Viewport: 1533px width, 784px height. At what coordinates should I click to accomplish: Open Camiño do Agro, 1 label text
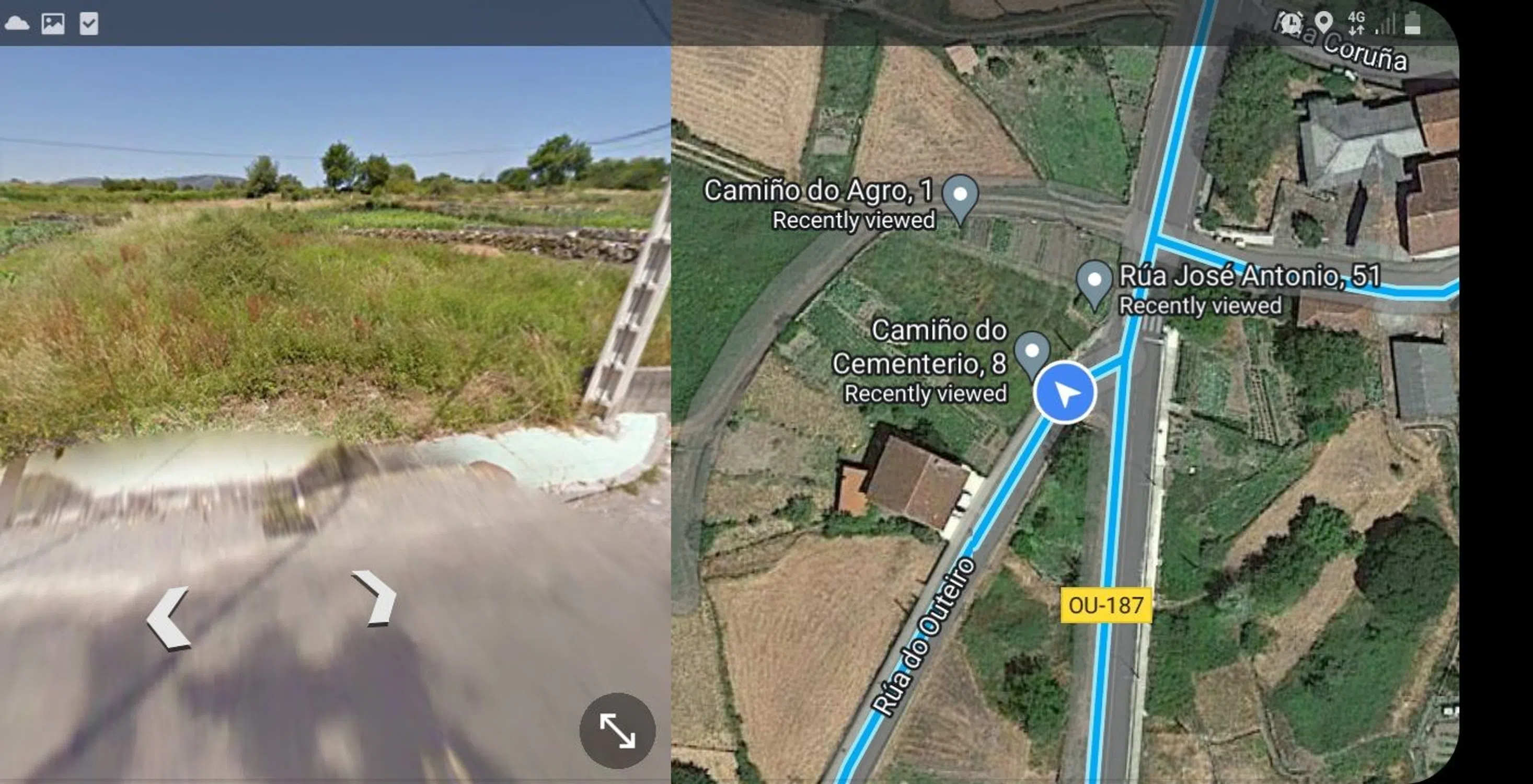click(819, 190)
